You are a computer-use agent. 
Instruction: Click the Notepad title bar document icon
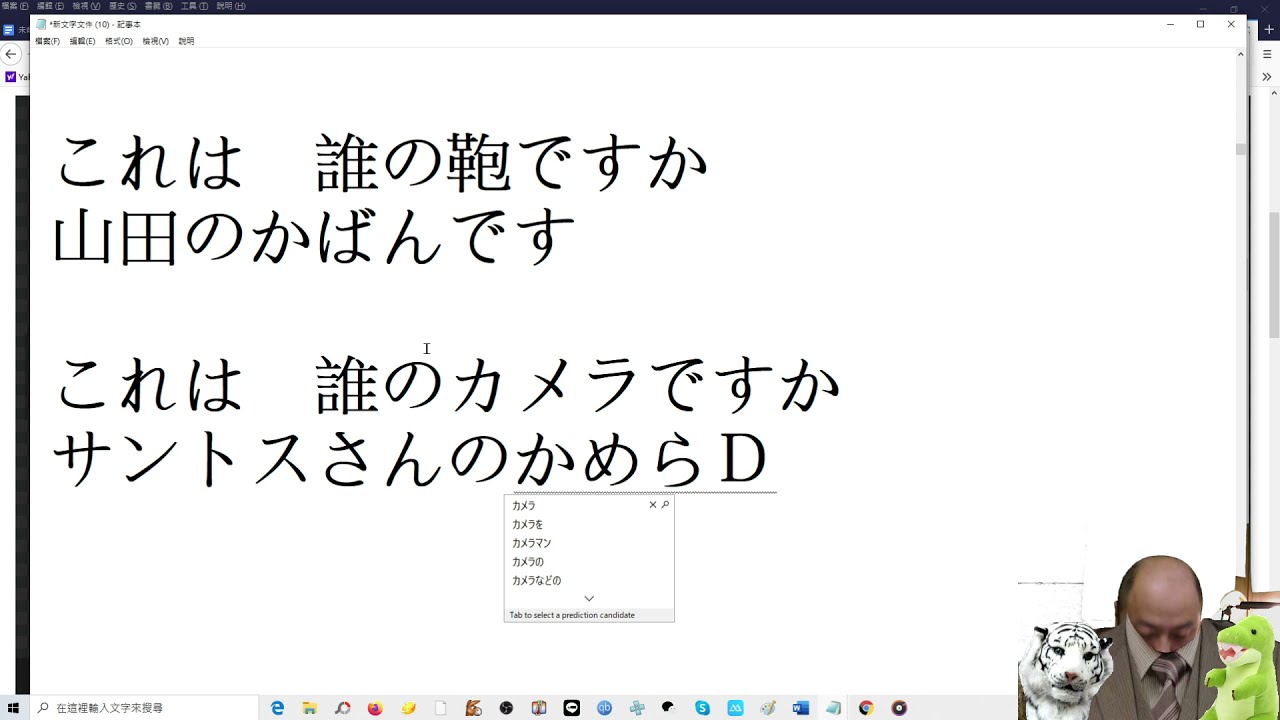41,24
